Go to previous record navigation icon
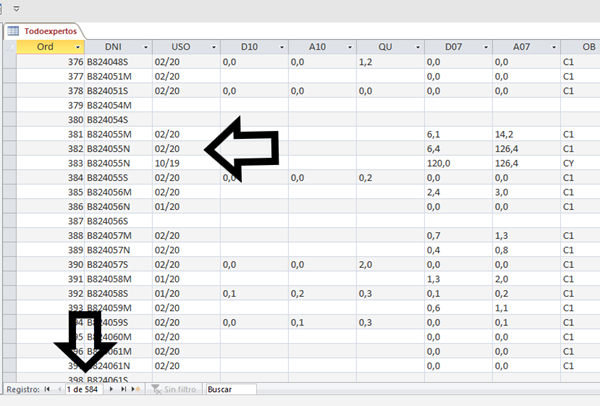 point(59,389)
